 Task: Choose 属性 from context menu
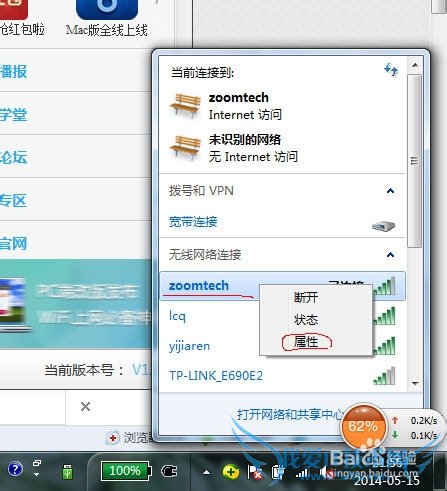pyautogui.click(x=306, y=342)
